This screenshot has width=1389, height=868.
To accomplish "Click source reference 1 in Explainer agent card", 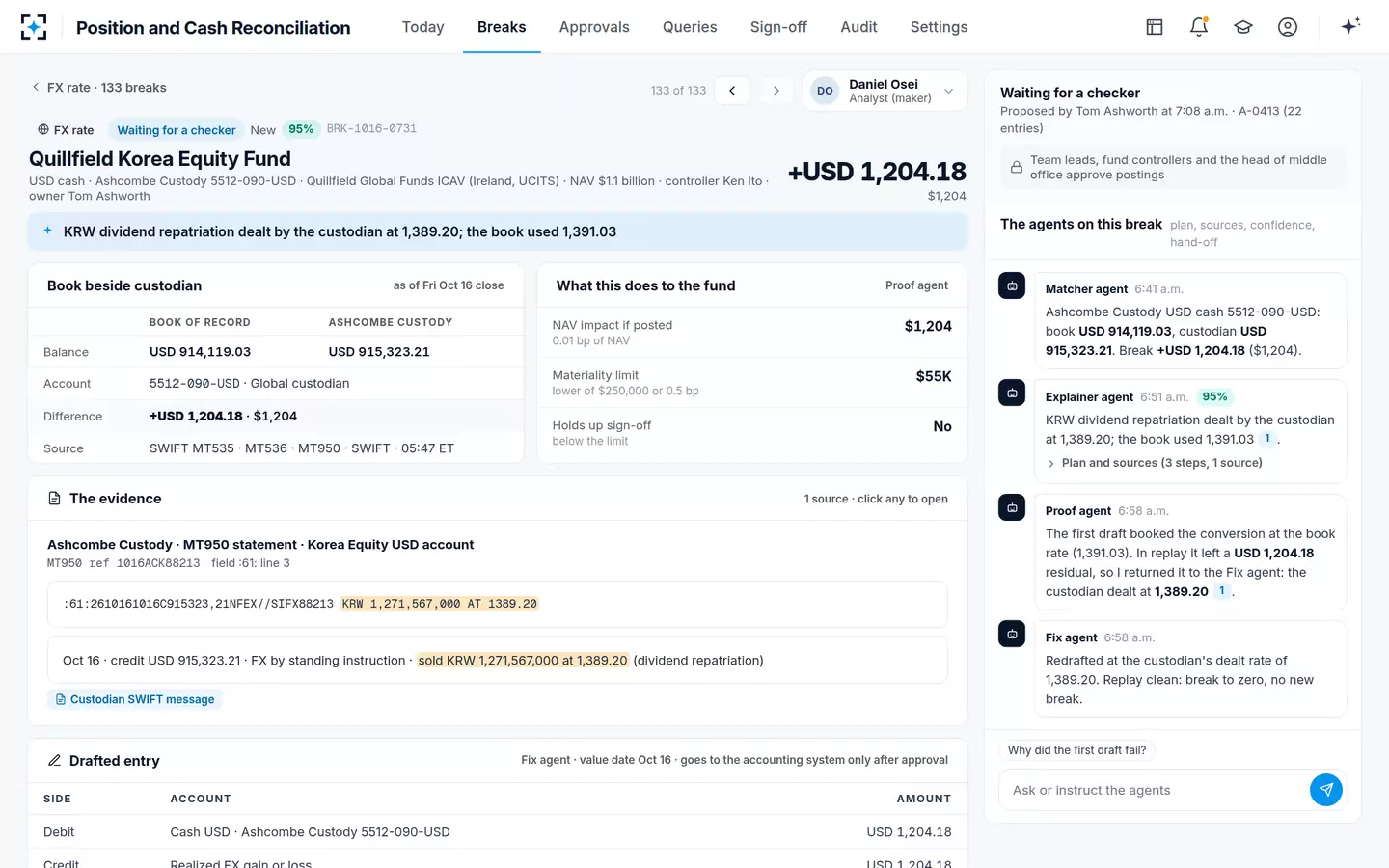I will pos(1267,439).
